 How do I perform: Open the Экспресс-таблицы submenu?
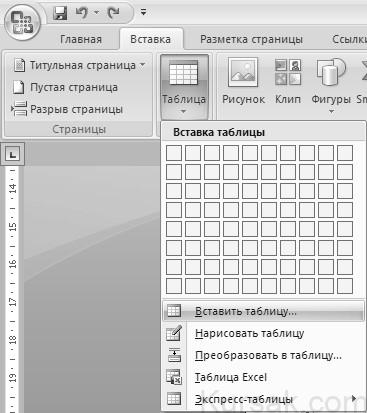coord(263,399)
